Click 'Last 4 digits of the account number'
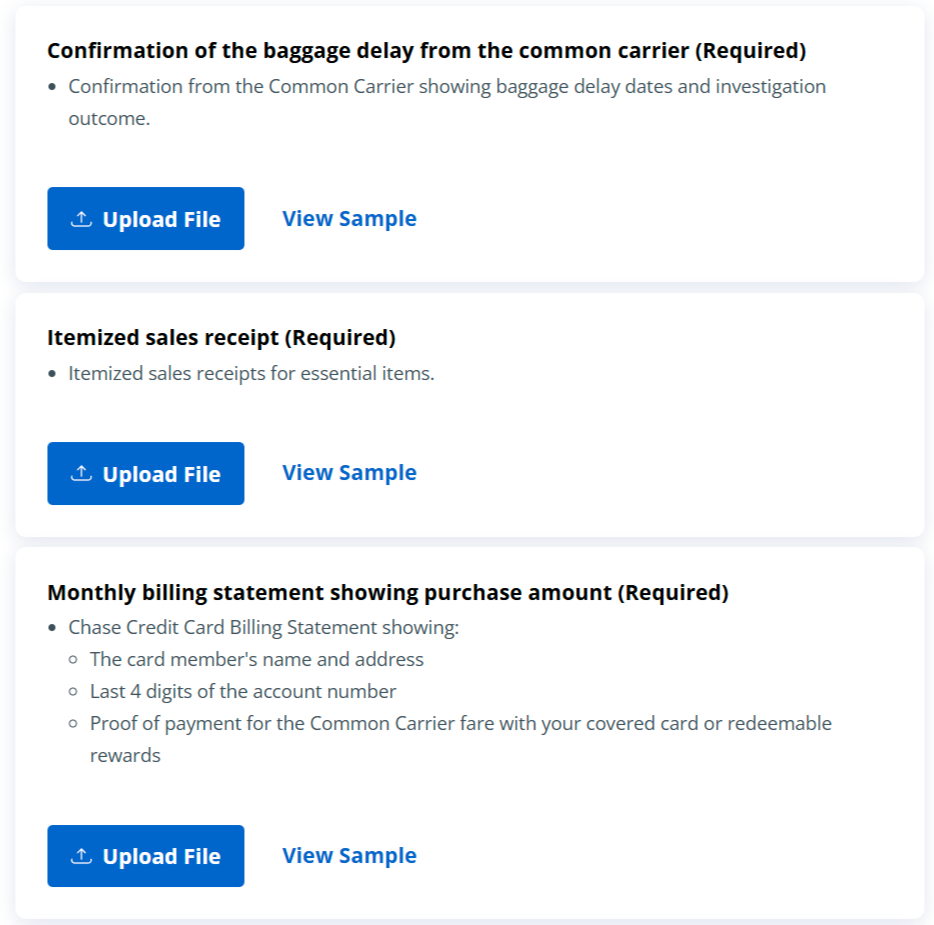The width and height of the screenshot is (934, 925). click(243, 692)
